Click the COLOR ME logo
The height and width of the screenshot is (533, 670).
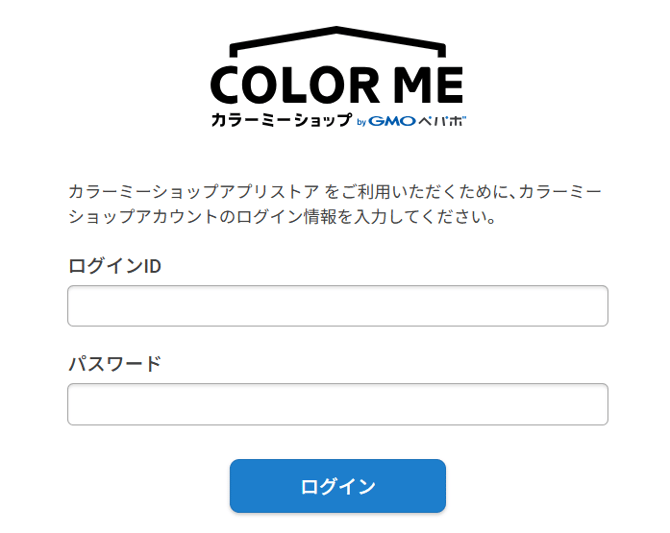[337, 80]
